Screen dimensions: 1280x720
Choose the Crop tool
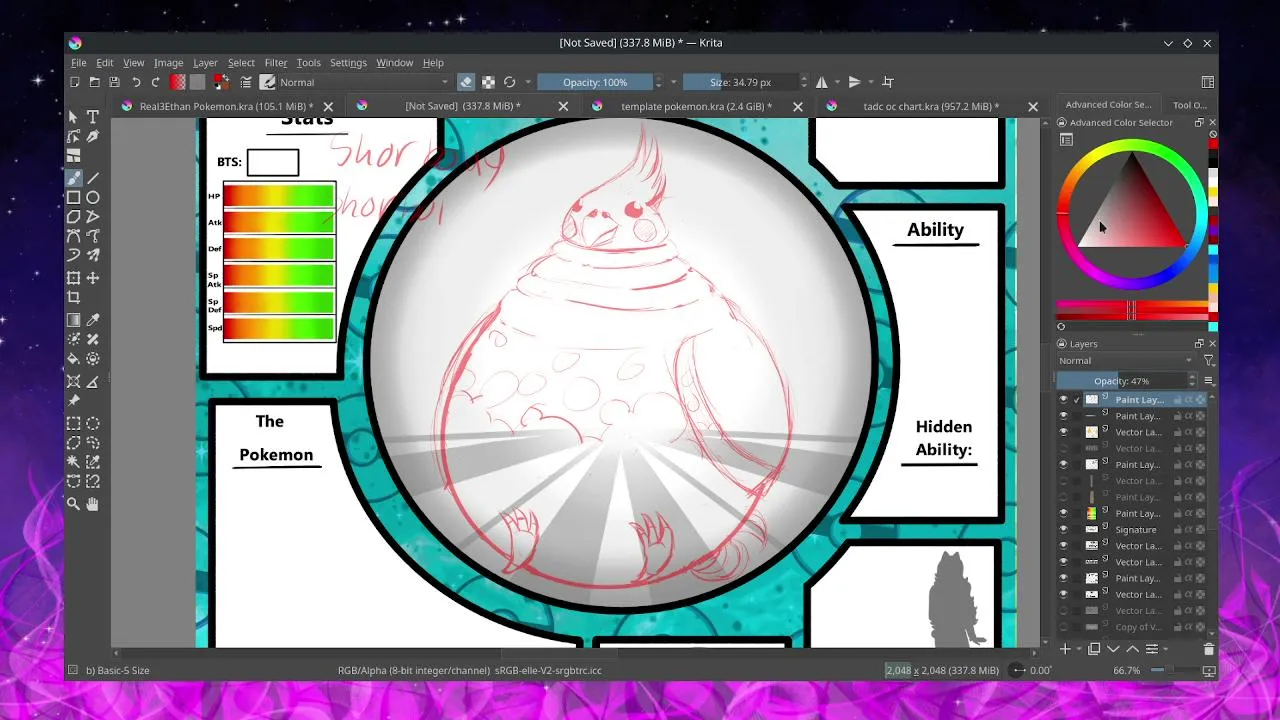(74, 298)
